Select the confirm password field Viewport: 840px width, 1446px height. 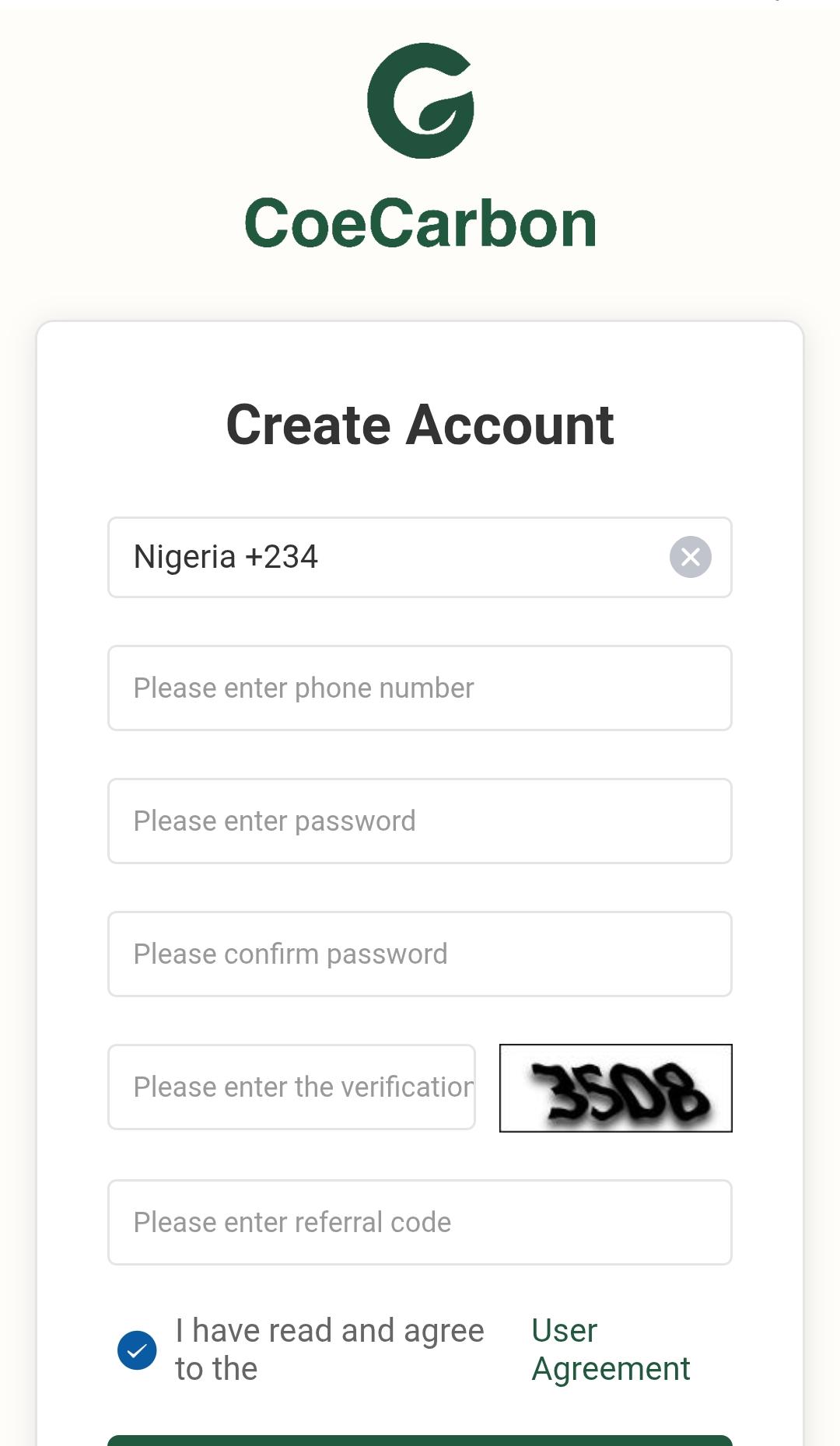click(420, 954)
